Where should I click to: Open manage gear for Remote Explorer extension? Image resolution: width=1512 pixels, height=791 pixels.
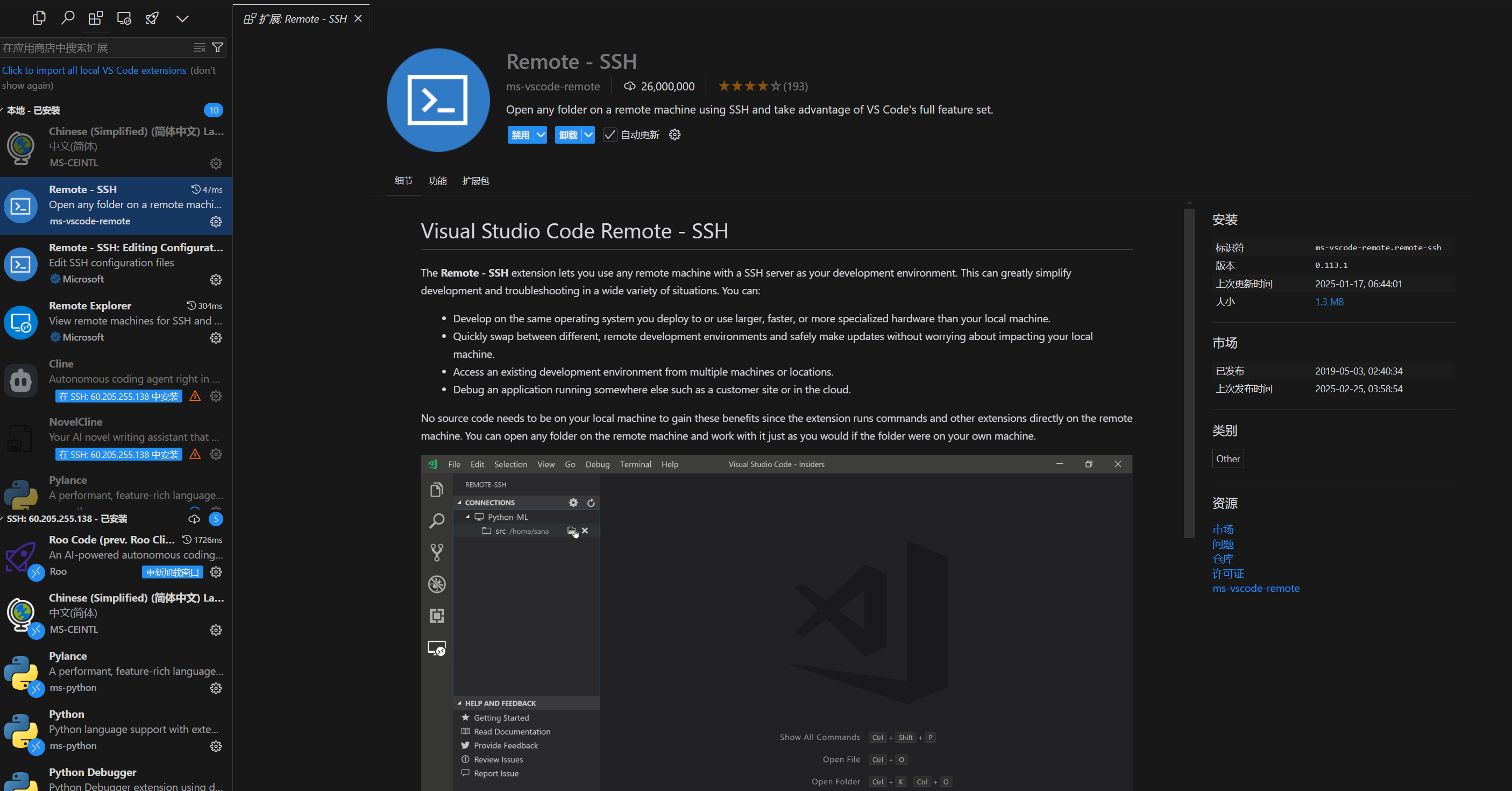(x=216, y=338)
